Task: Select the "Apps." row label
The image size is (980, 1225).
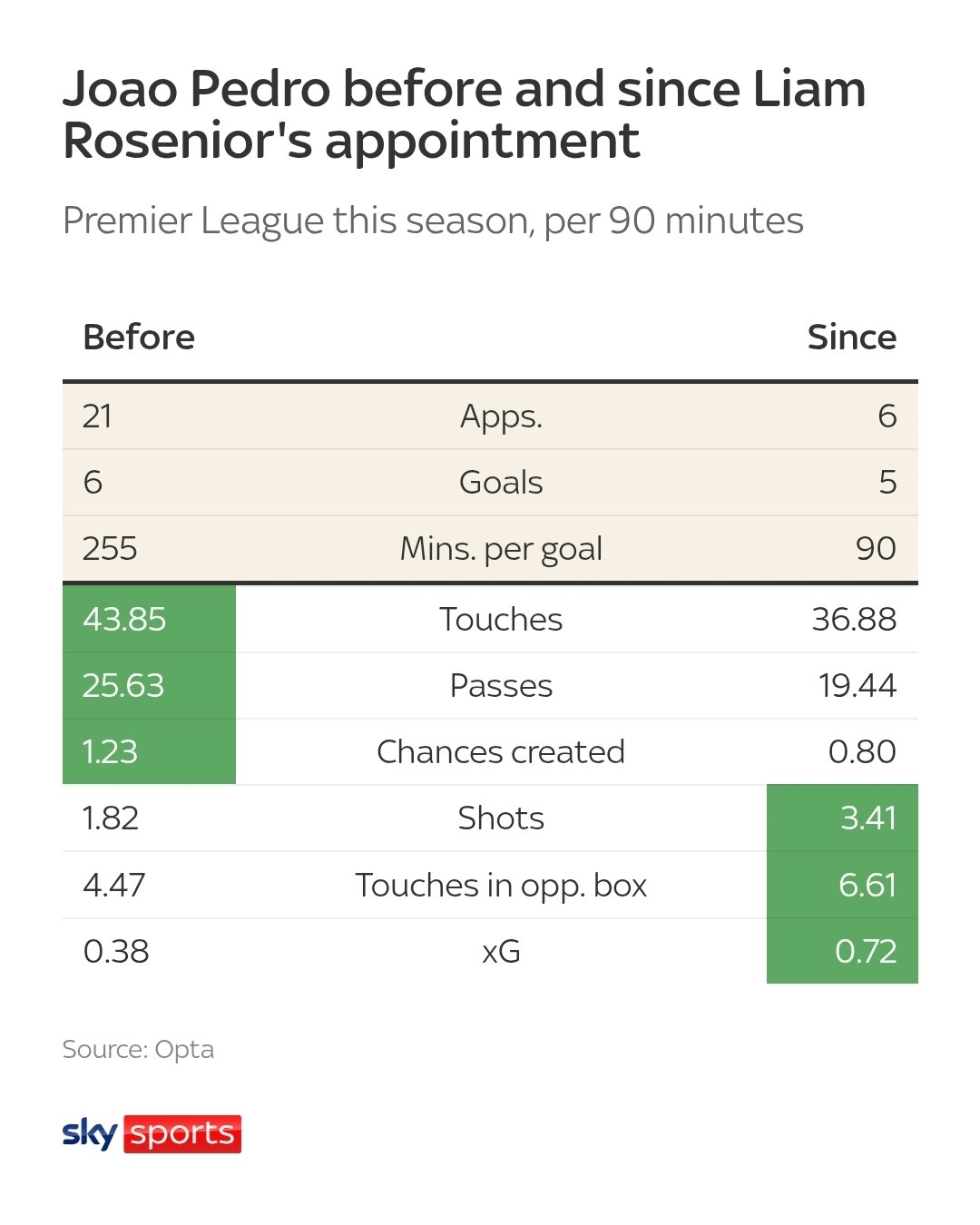Action: (501, 416)
